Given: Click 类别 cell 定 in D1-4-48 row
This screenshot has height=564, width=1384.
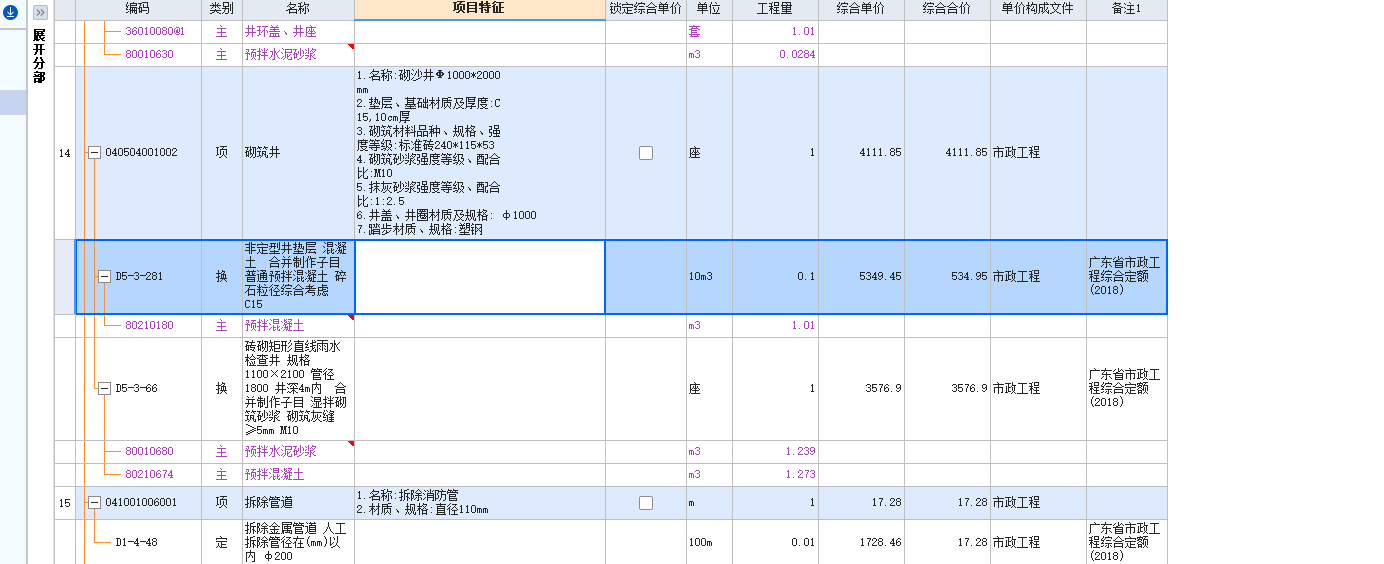Looking at the screenshot, I should 222,543.
